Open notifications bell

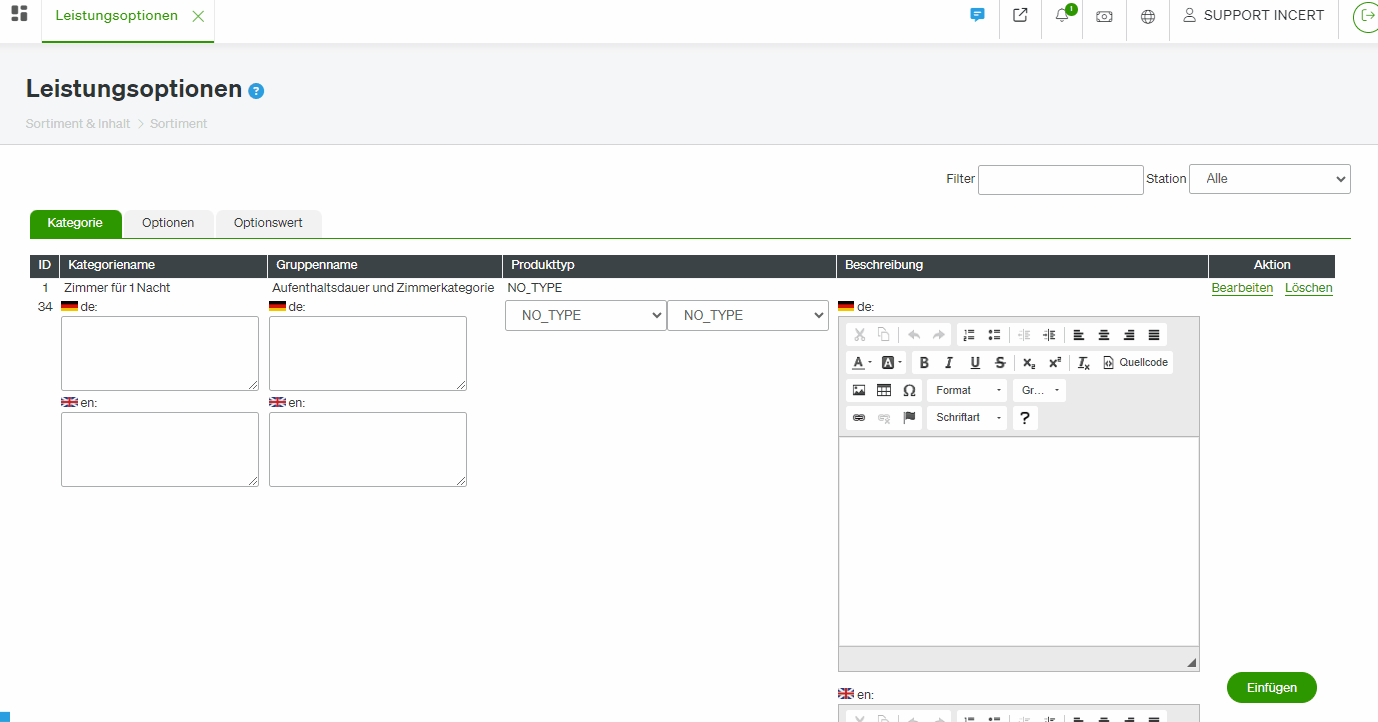(x=1062, y=15)
